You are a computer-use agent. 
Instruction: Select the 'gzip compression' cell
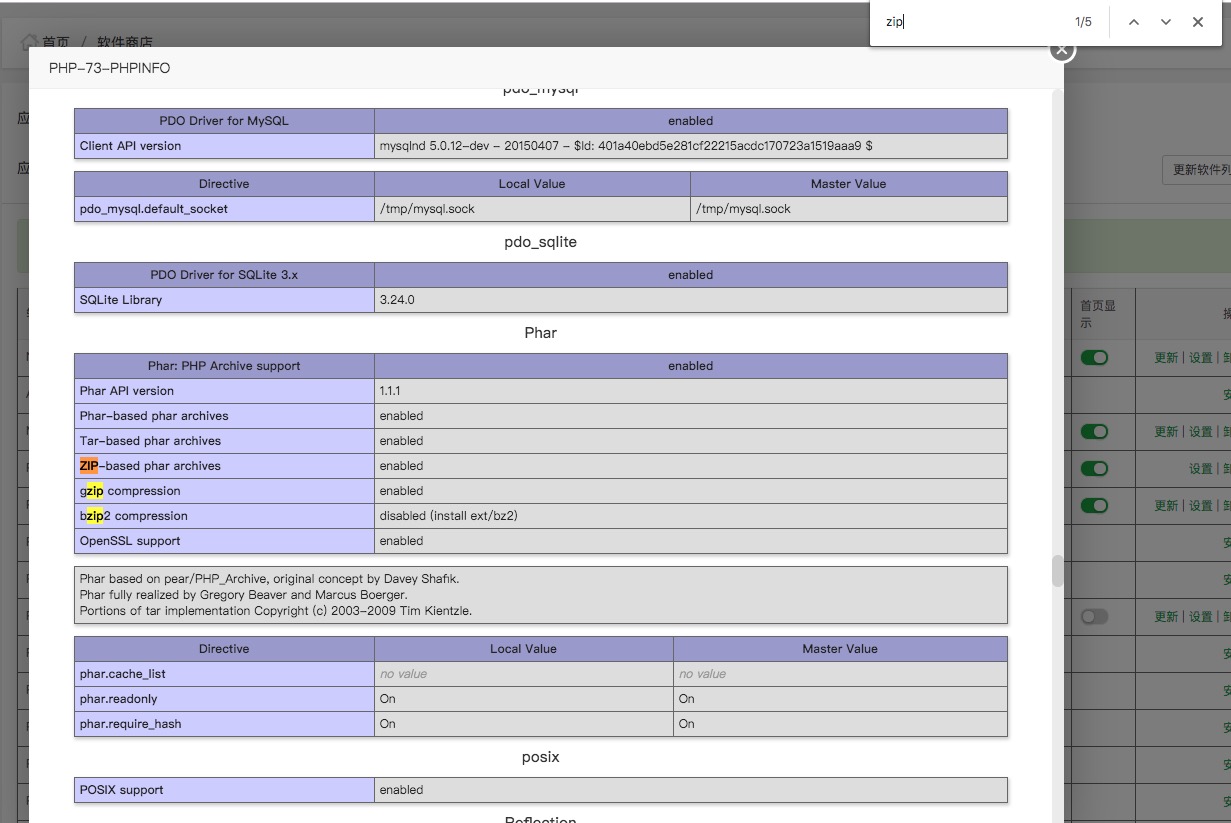[224, 491]
